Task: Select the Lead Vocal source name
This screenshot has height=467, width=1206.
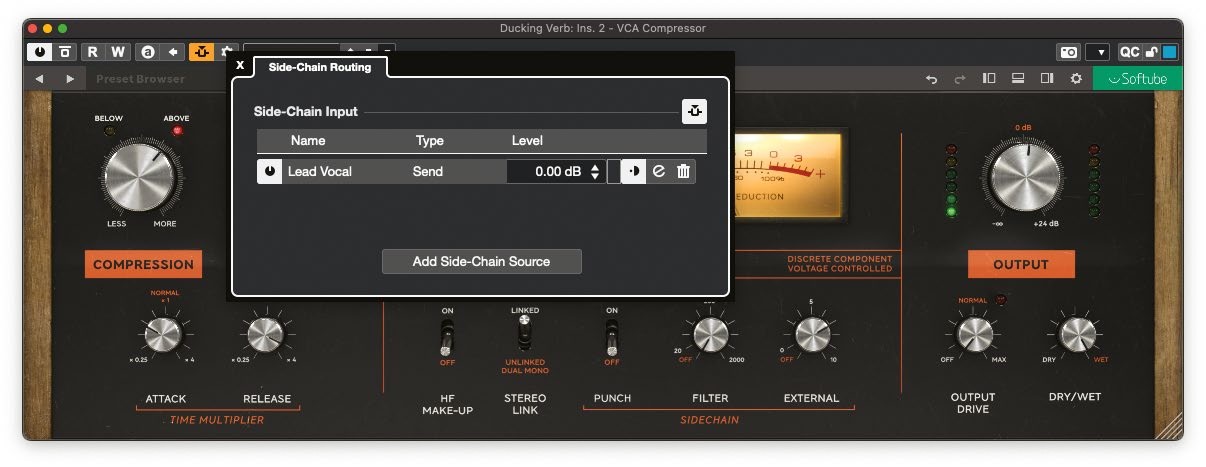Action: [320, 172]
